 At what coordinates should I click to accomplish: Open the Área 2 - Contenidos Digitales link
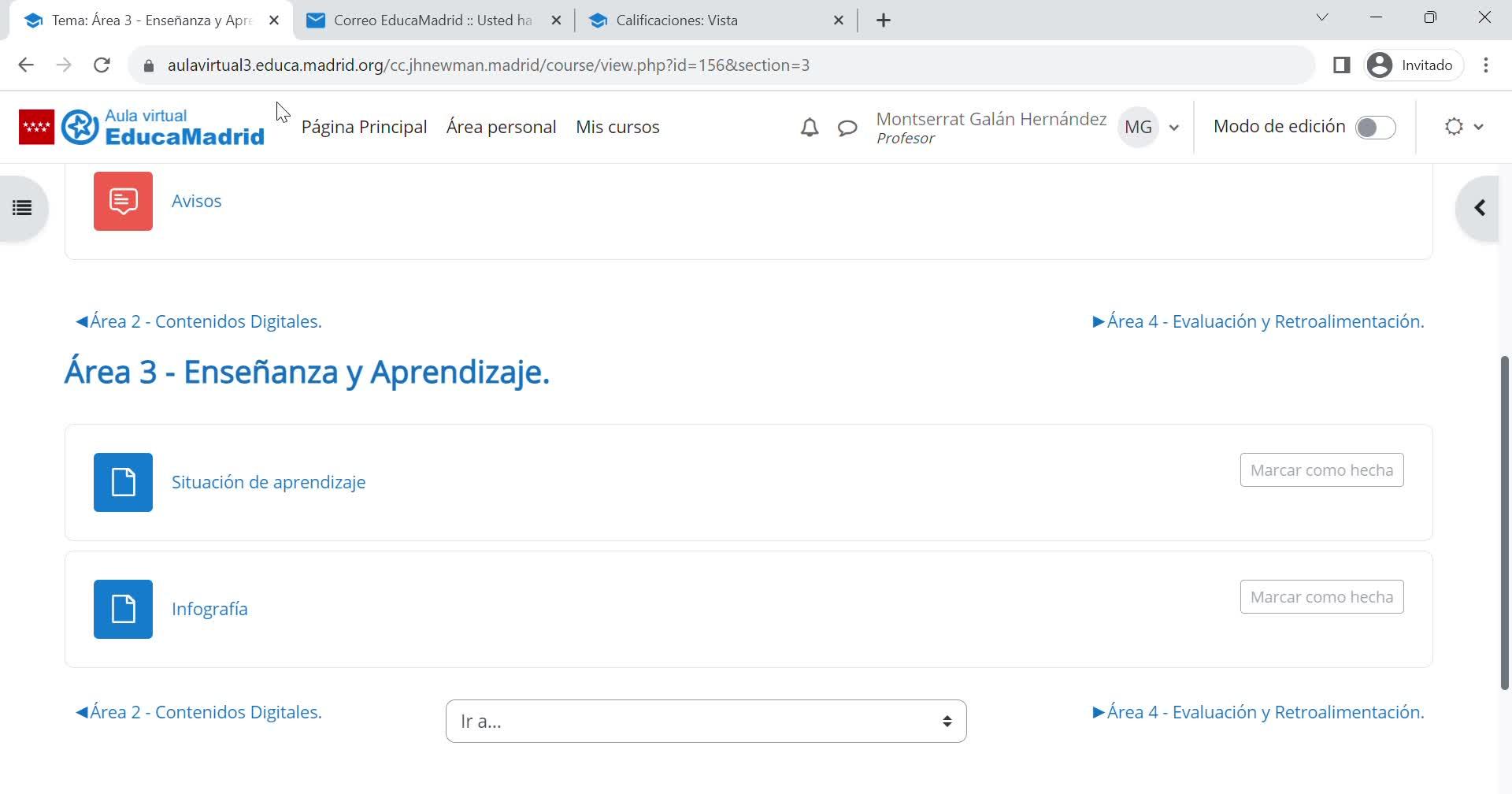[x=198, y=321]
